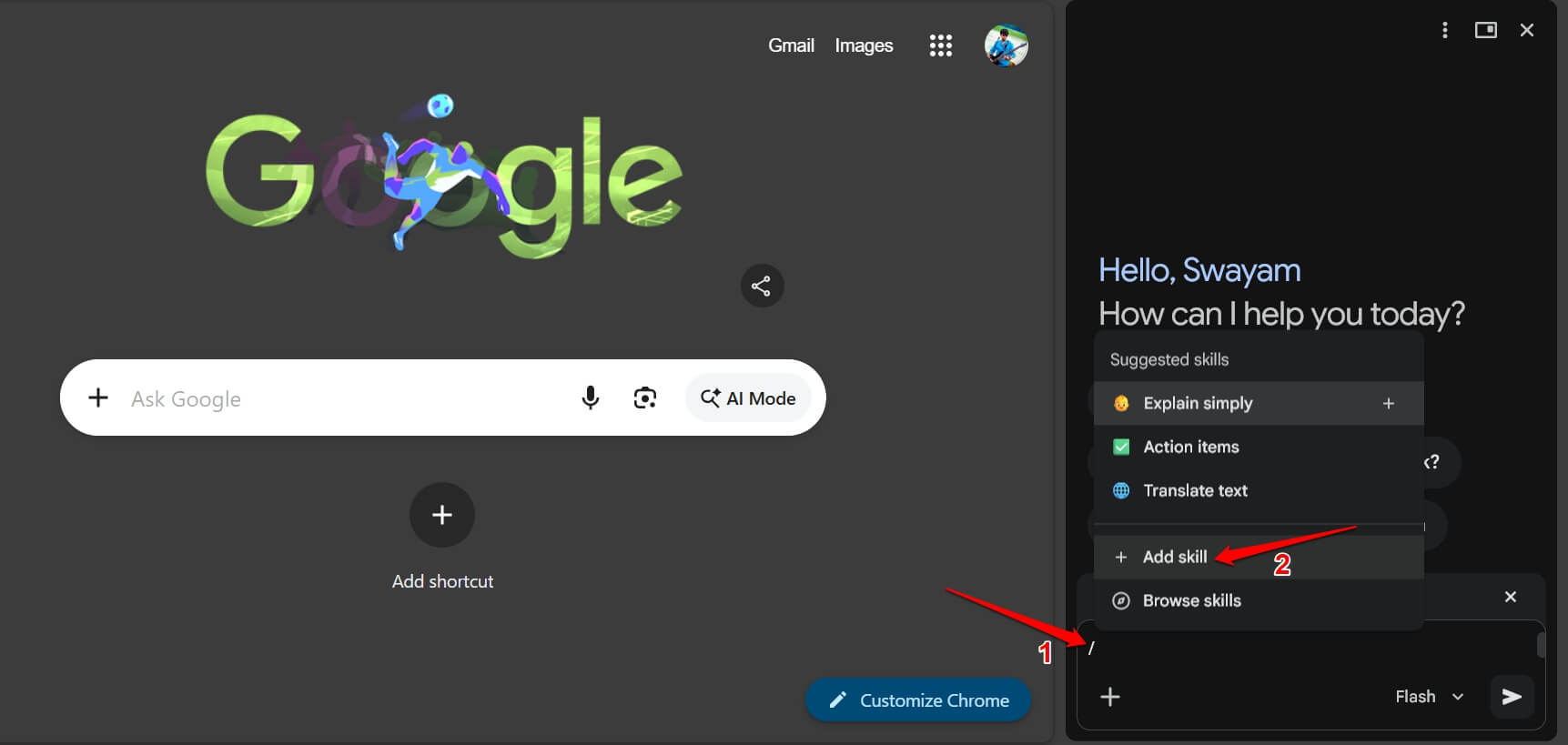
Task: Click the Customize Chrome button
Action: pyautogui.click(x=918, y=700)
